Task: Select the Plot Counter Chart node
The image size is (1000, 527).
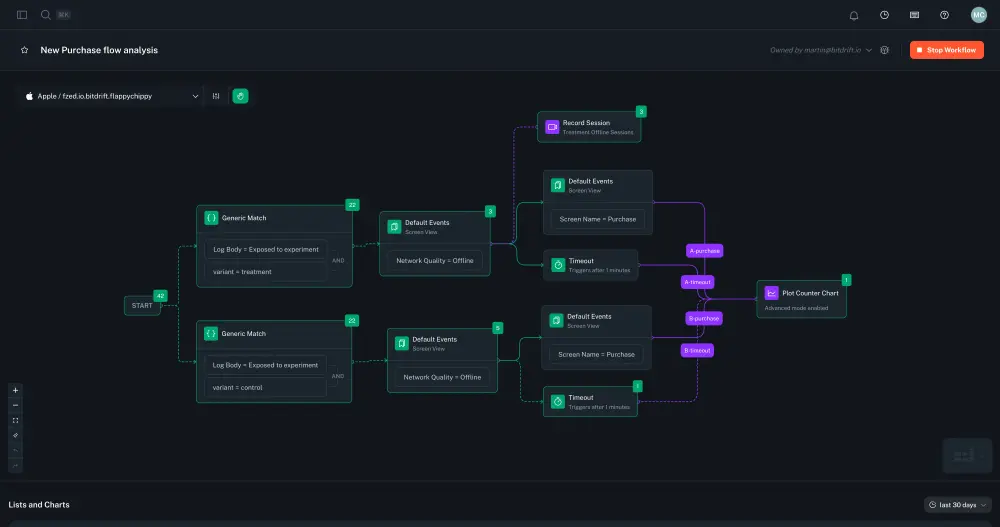Action: tap(802, 298)
